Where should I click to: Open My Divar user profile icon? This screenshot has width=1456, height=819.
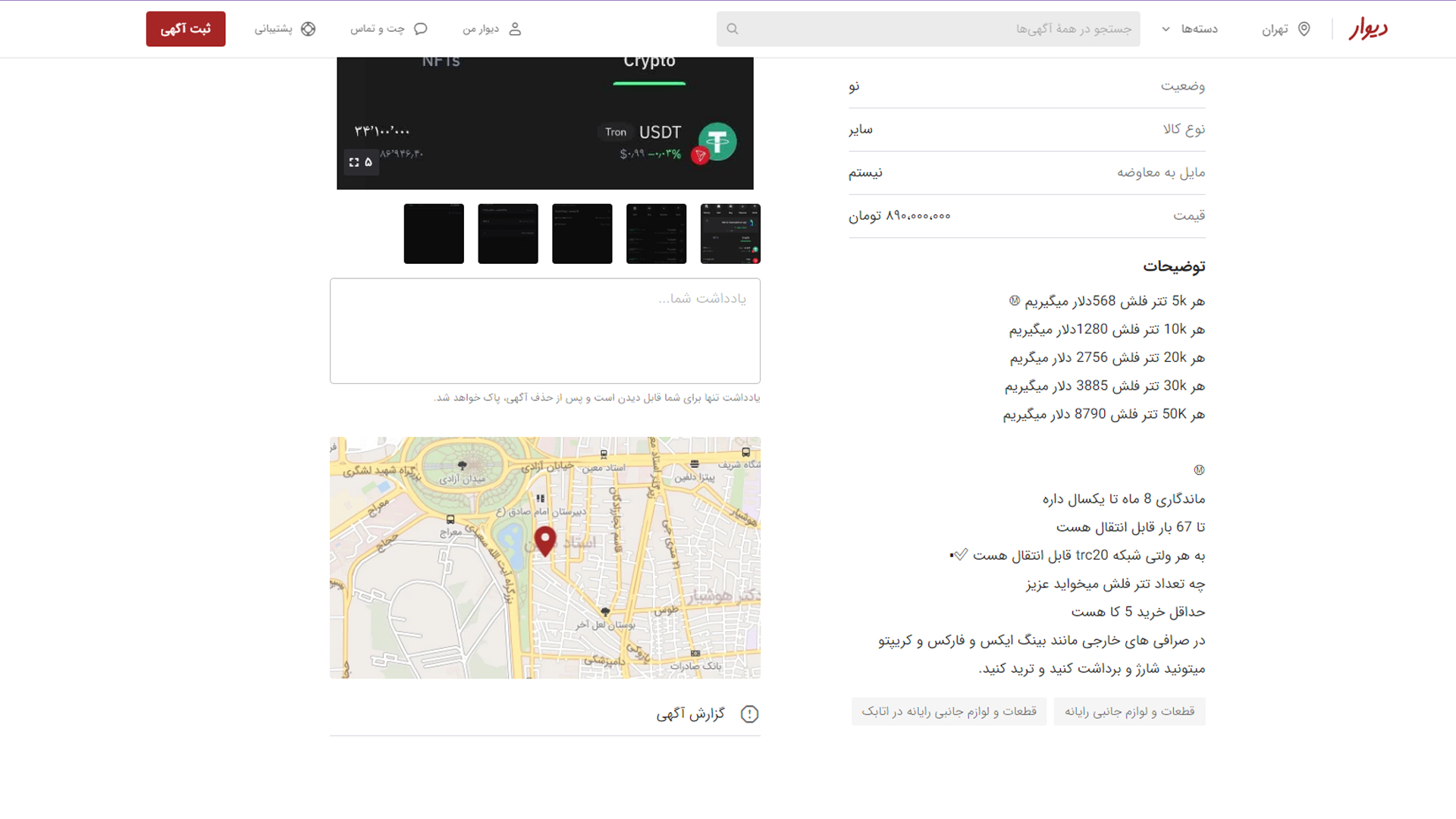coord(515,29)
